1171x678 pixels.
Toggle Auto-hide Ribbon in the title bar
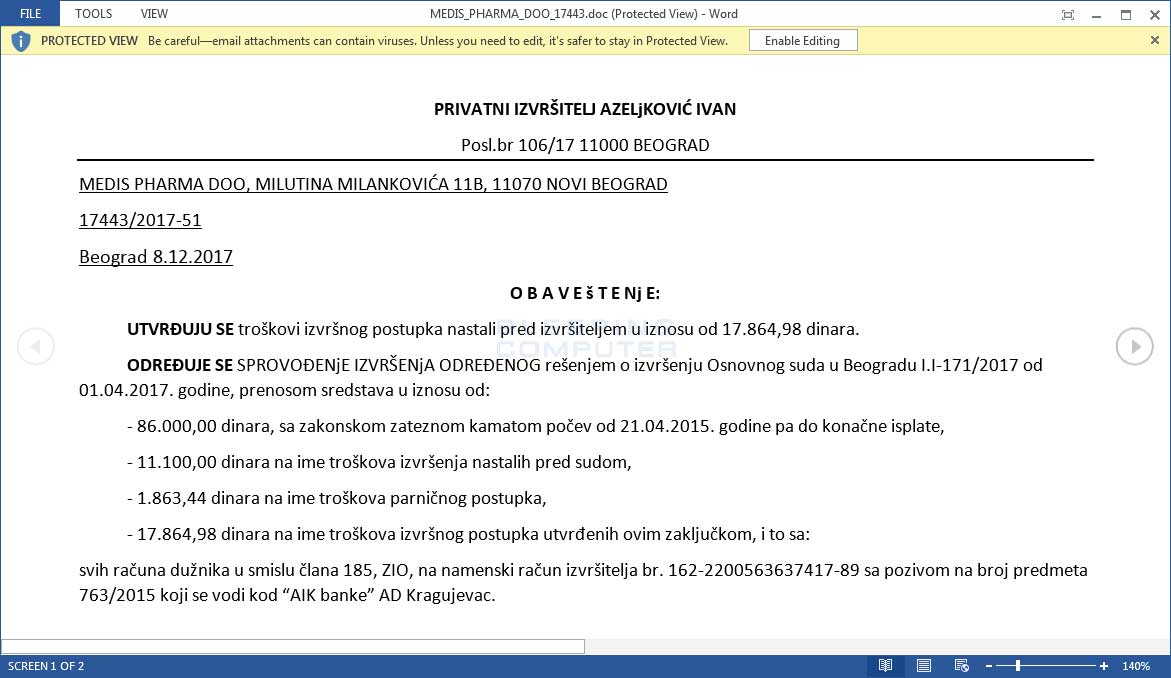pyautogui.click(x=1067, y=14)
